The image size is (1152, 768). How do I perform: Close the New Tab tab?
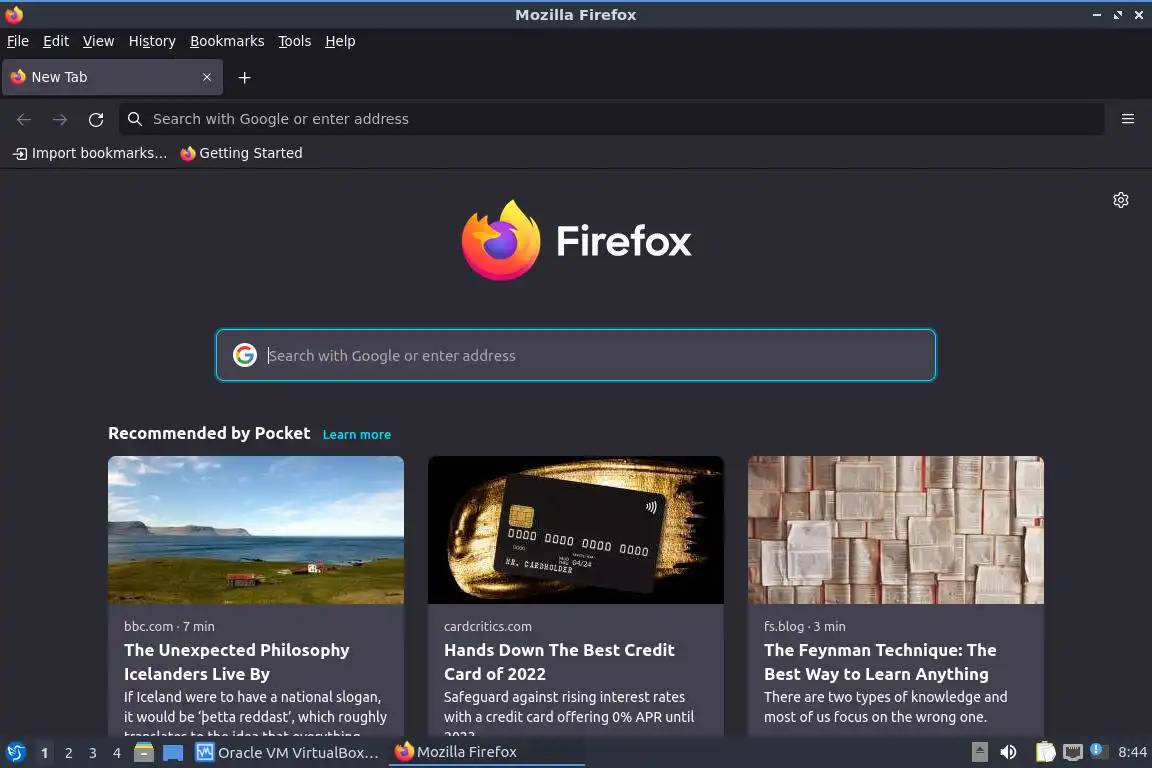(x=206, y=77)
